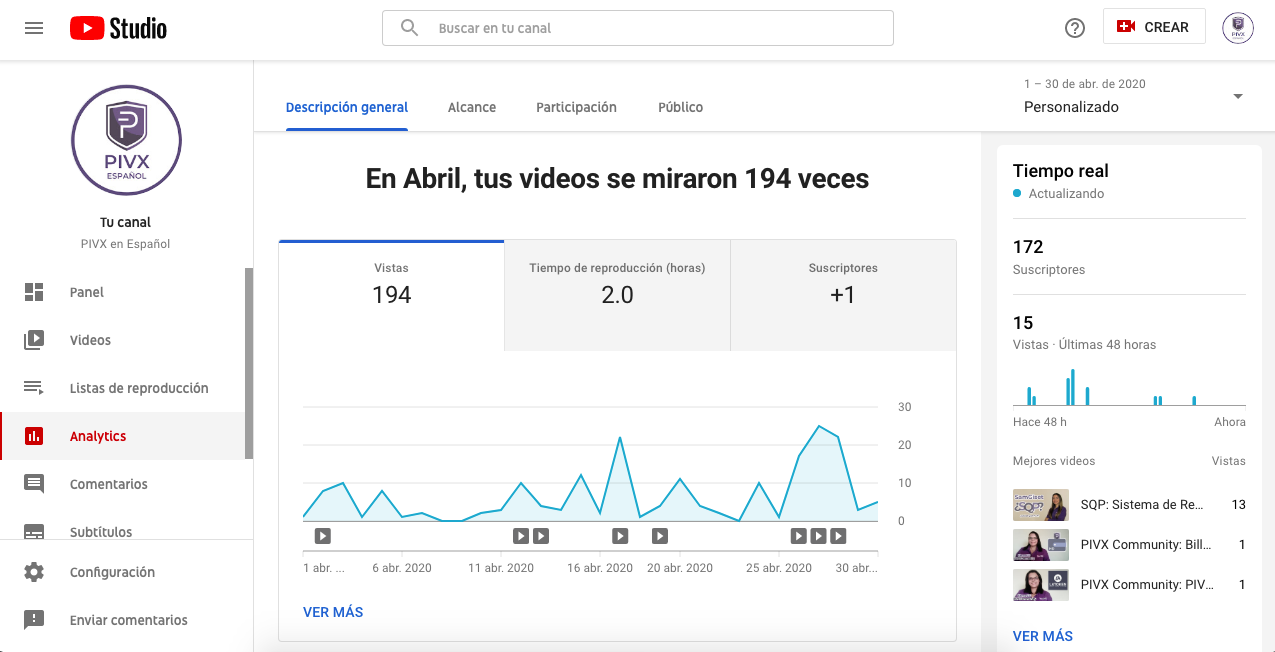Screen dimensions: 1275x652
Task: Open the help question mark icon
Action: 1075,28
